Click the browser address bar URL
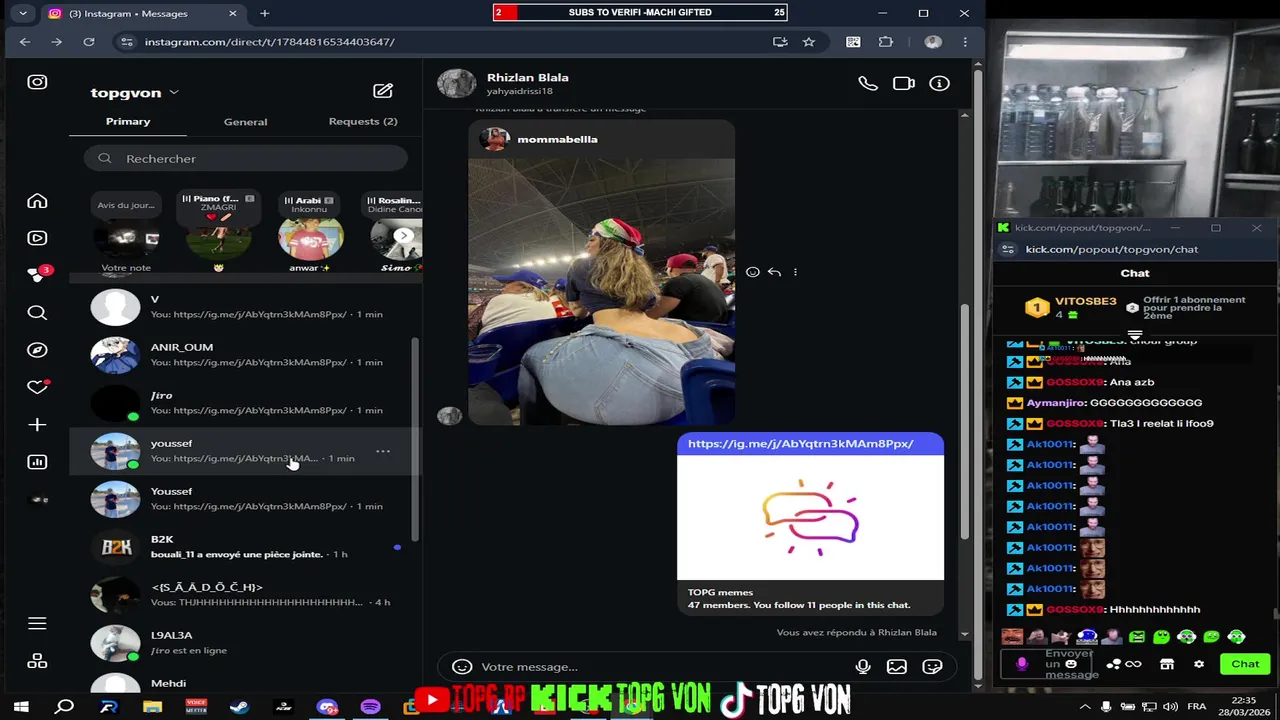Screen dimensions: 1280x720 click(x=269, y=42)
